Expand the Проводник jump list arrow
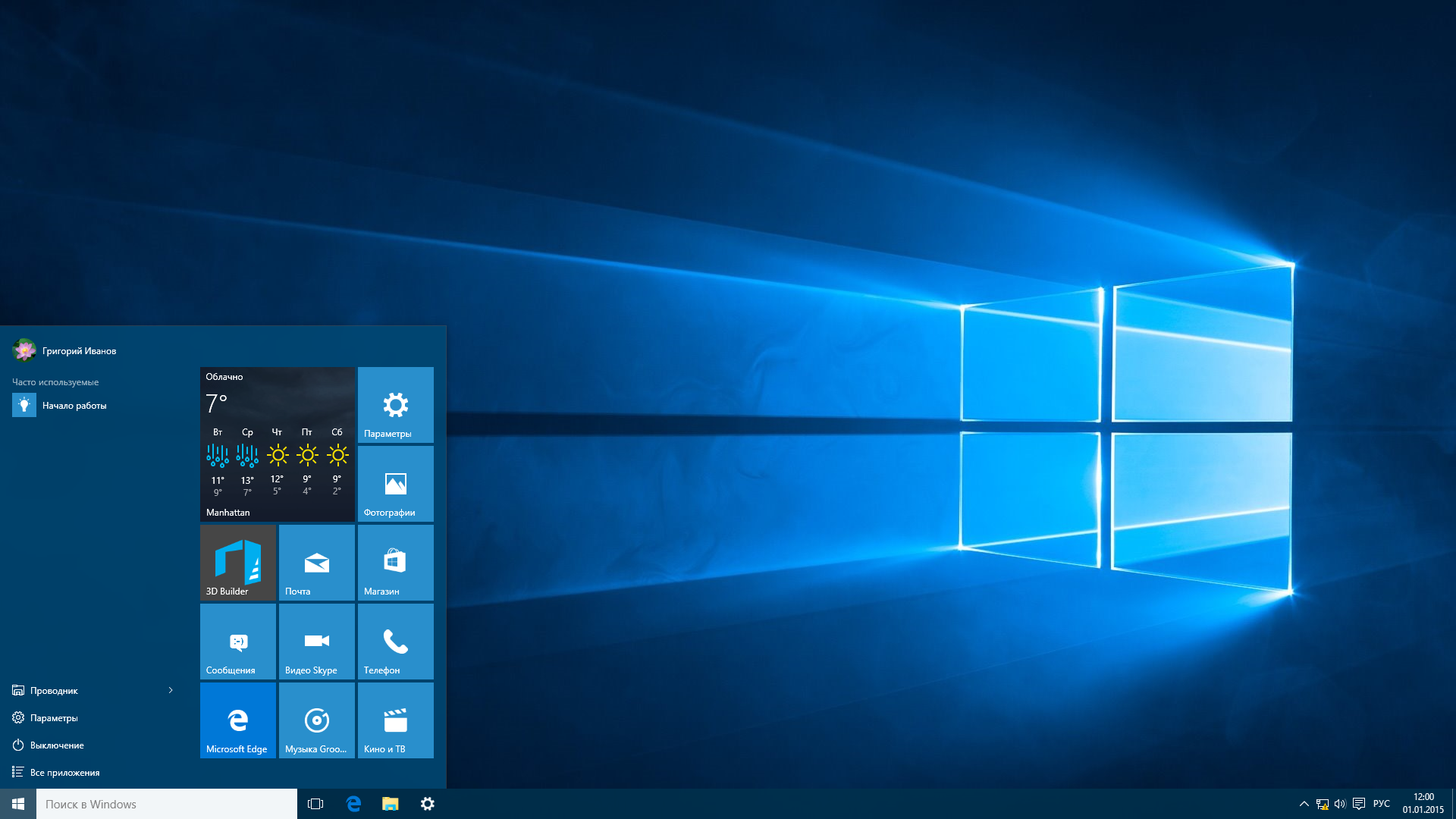The height and width of the screenshot is (819, 1456). [x=171, y=690]
